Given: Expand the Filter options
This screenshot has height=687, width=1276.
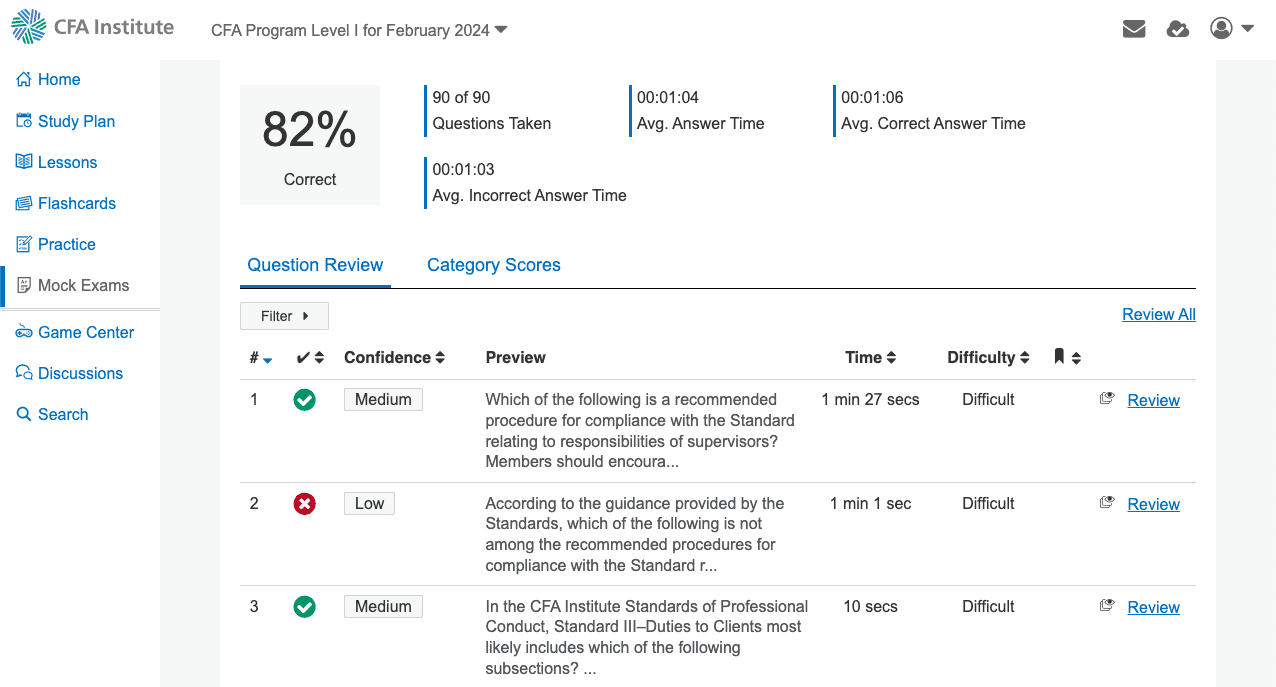Looking at the screenshot, I should (284, 316).
